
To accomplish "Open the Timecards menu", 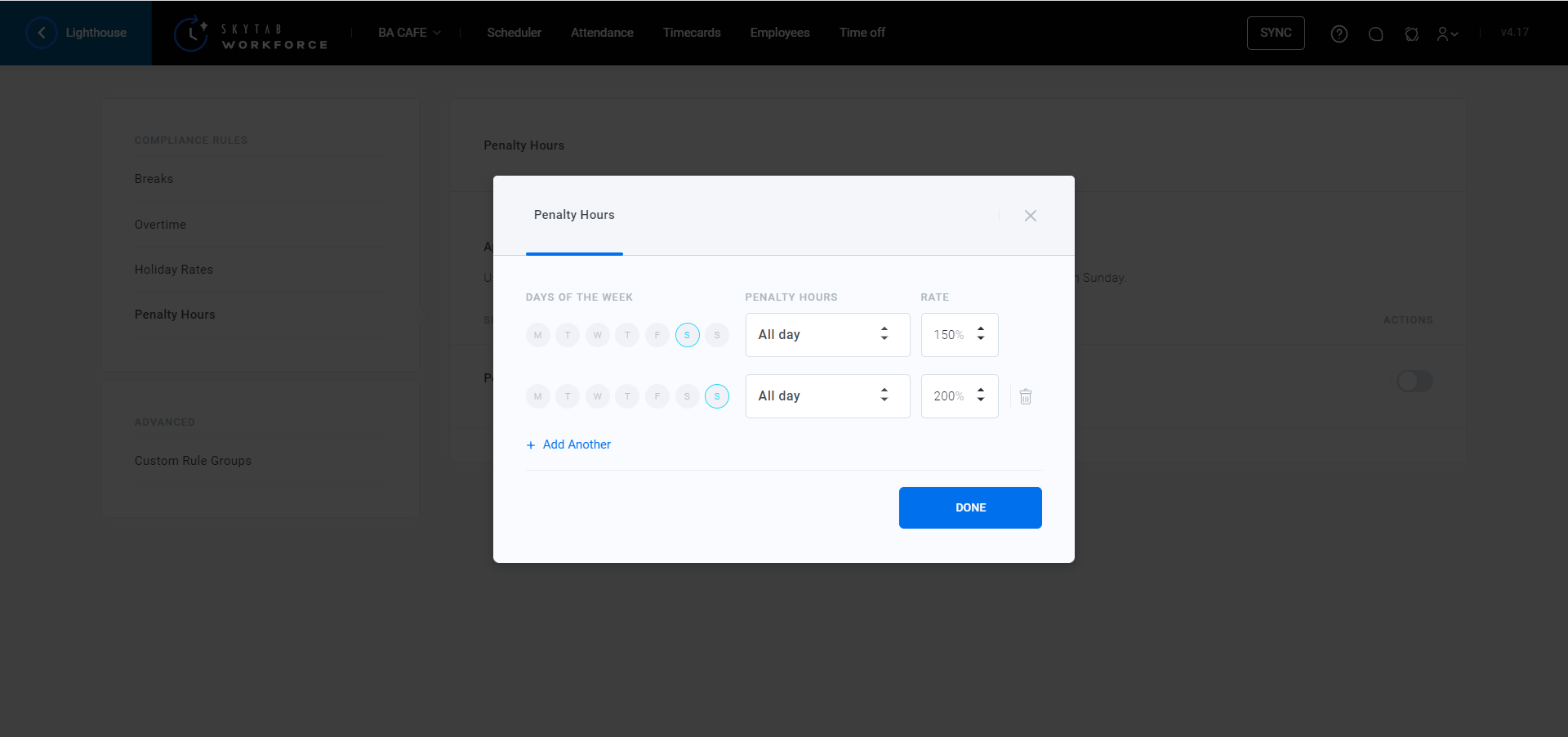I will (691, 33).
